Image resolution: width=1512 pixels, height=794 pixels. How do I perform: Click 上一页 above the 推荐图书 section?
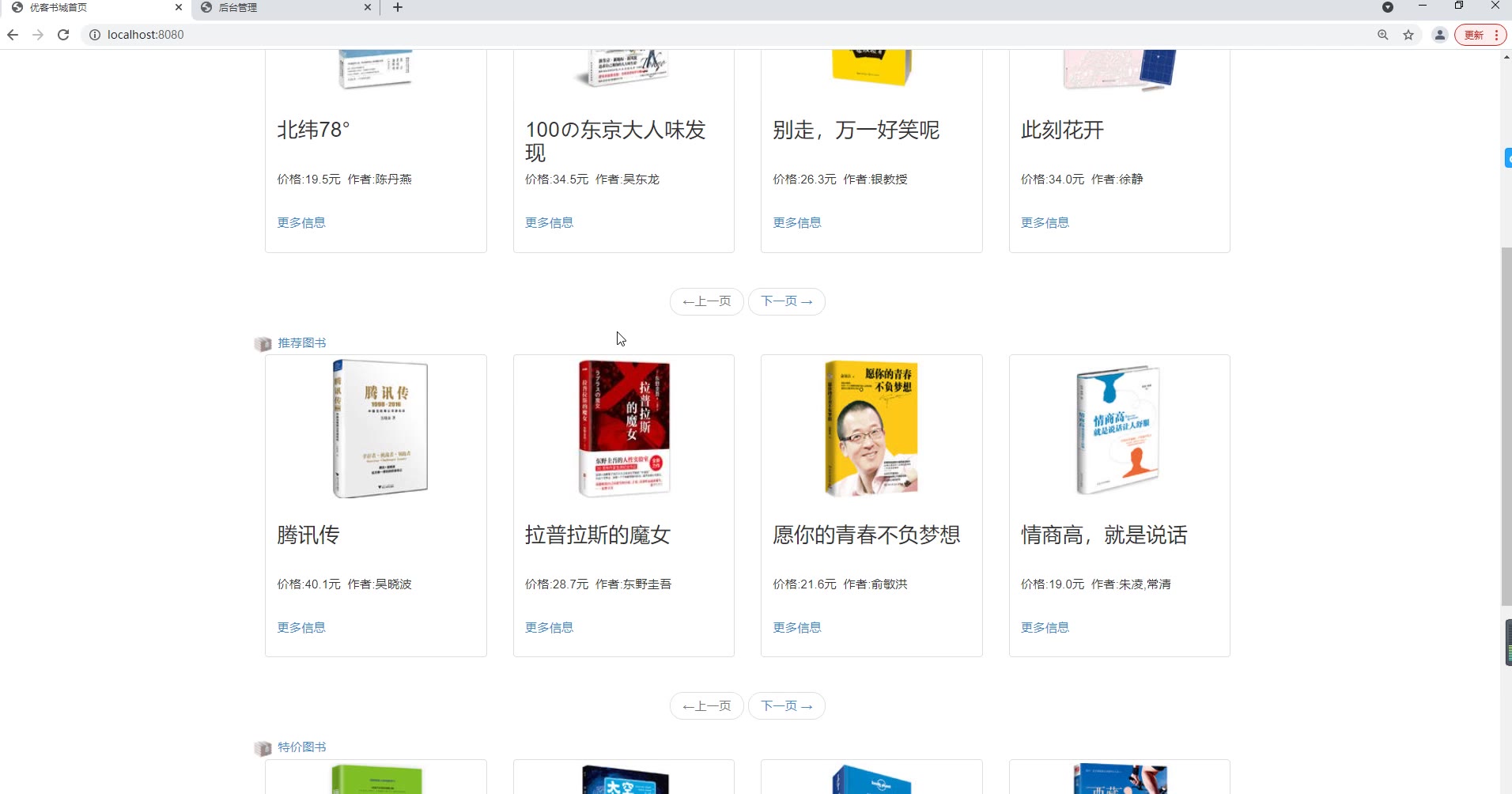pyautogui.click(x=707, y=301)
